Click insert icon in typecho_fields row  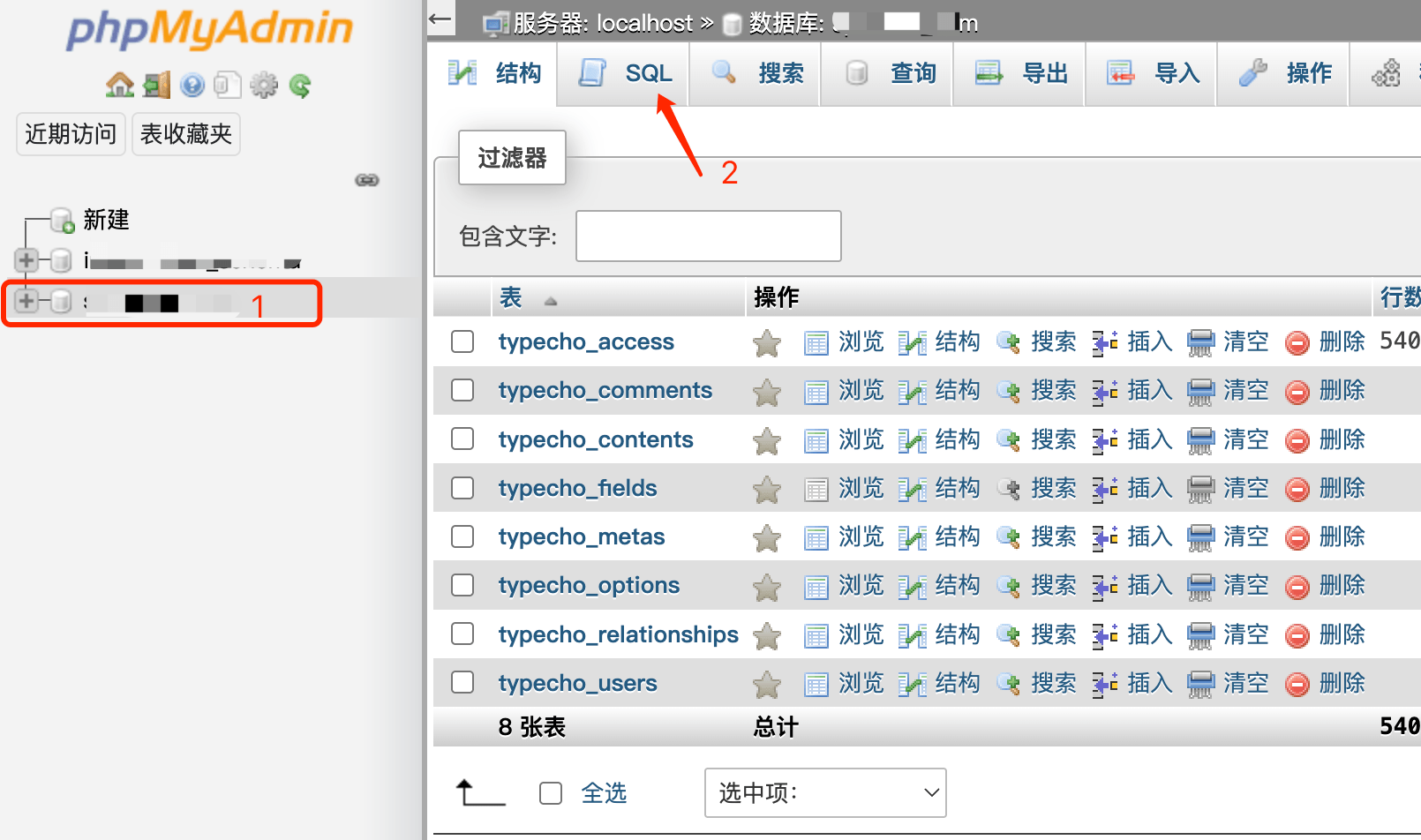1105,489
